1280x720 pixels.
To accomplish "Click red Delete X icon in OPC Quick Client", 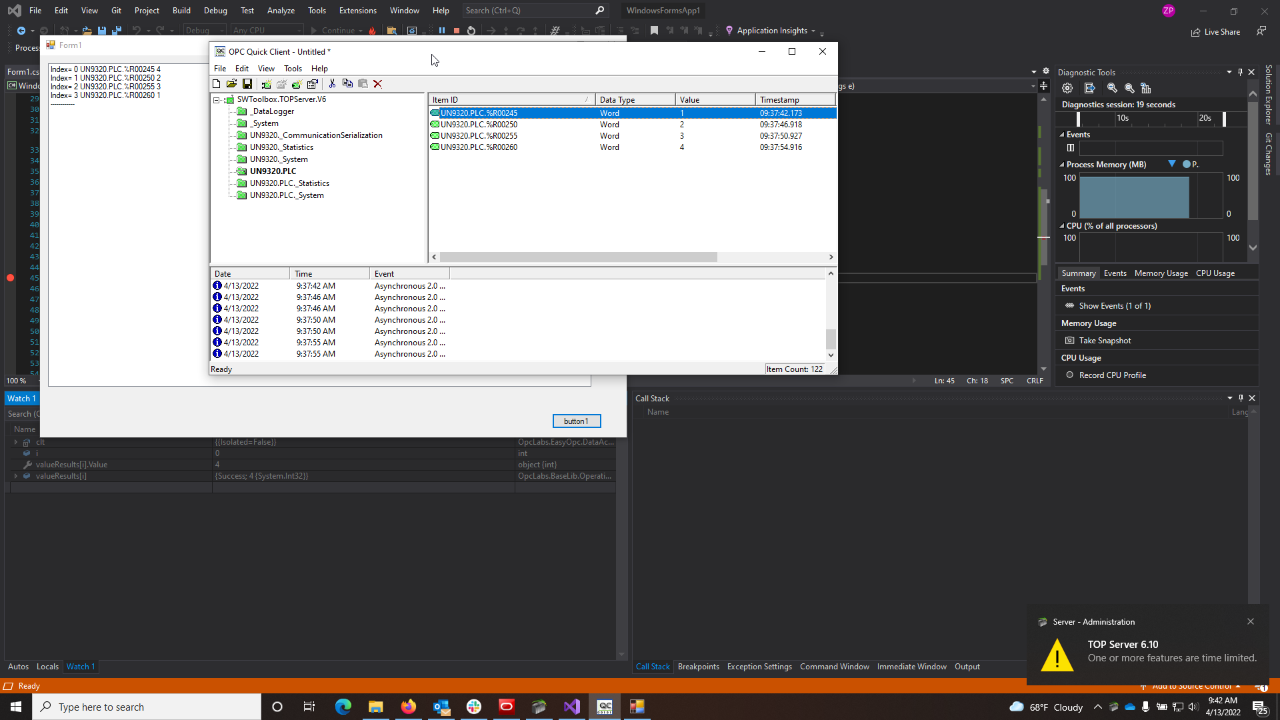I will [x=378, y=84].
